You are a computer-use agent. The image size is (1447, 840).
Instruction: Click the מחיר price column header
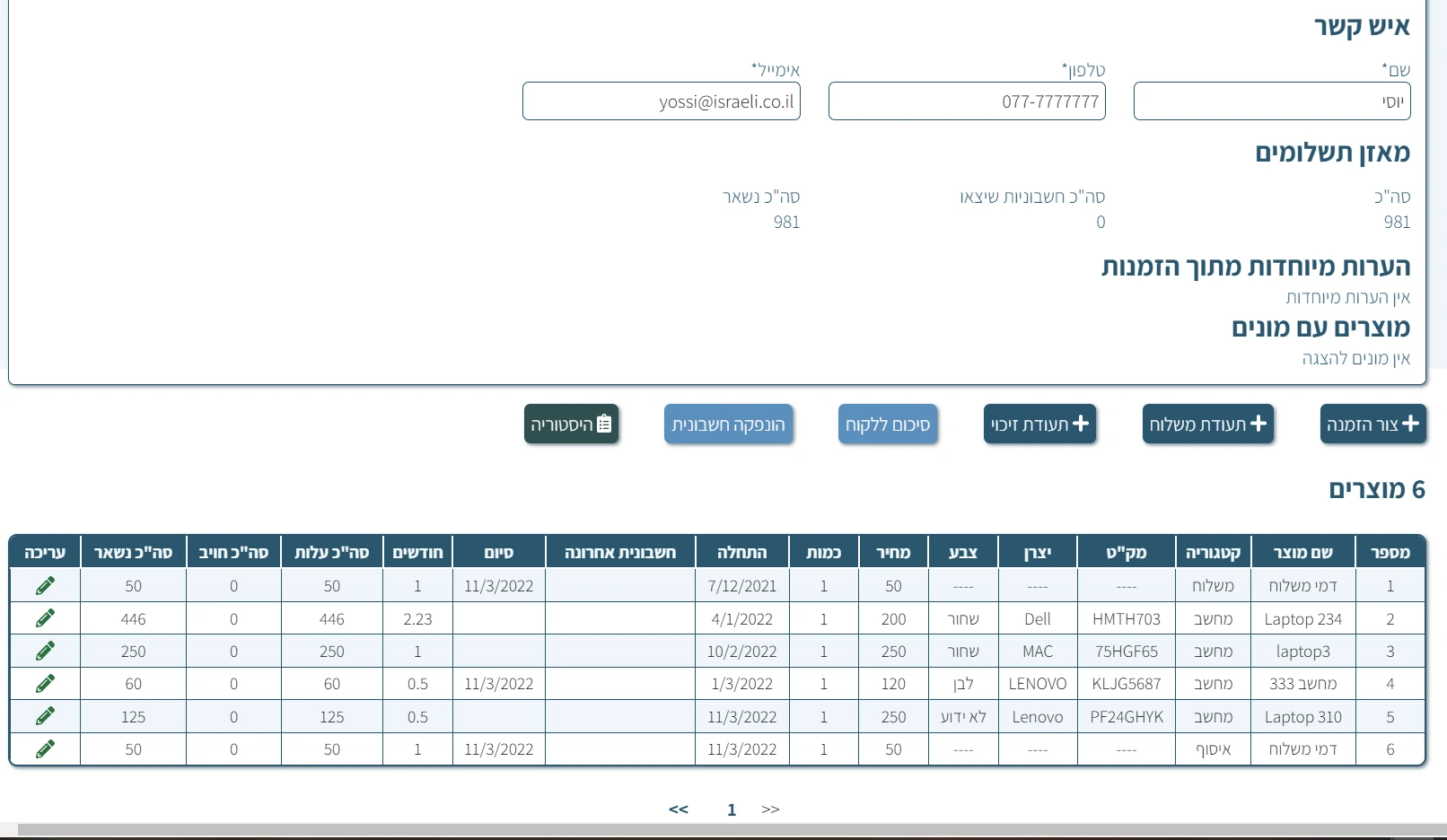pyautogui.click(x=893, y=552)
